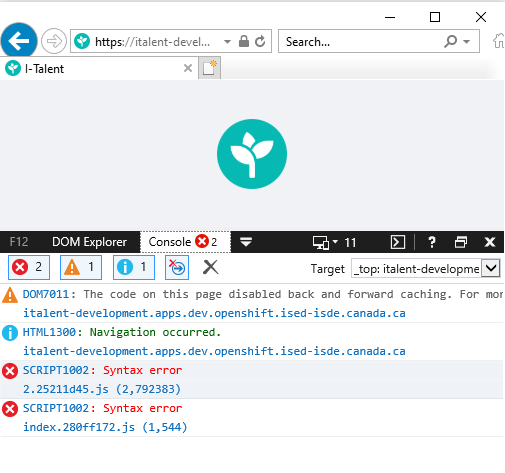Open the address bar autocomplete dropdown

click(227, 42)
